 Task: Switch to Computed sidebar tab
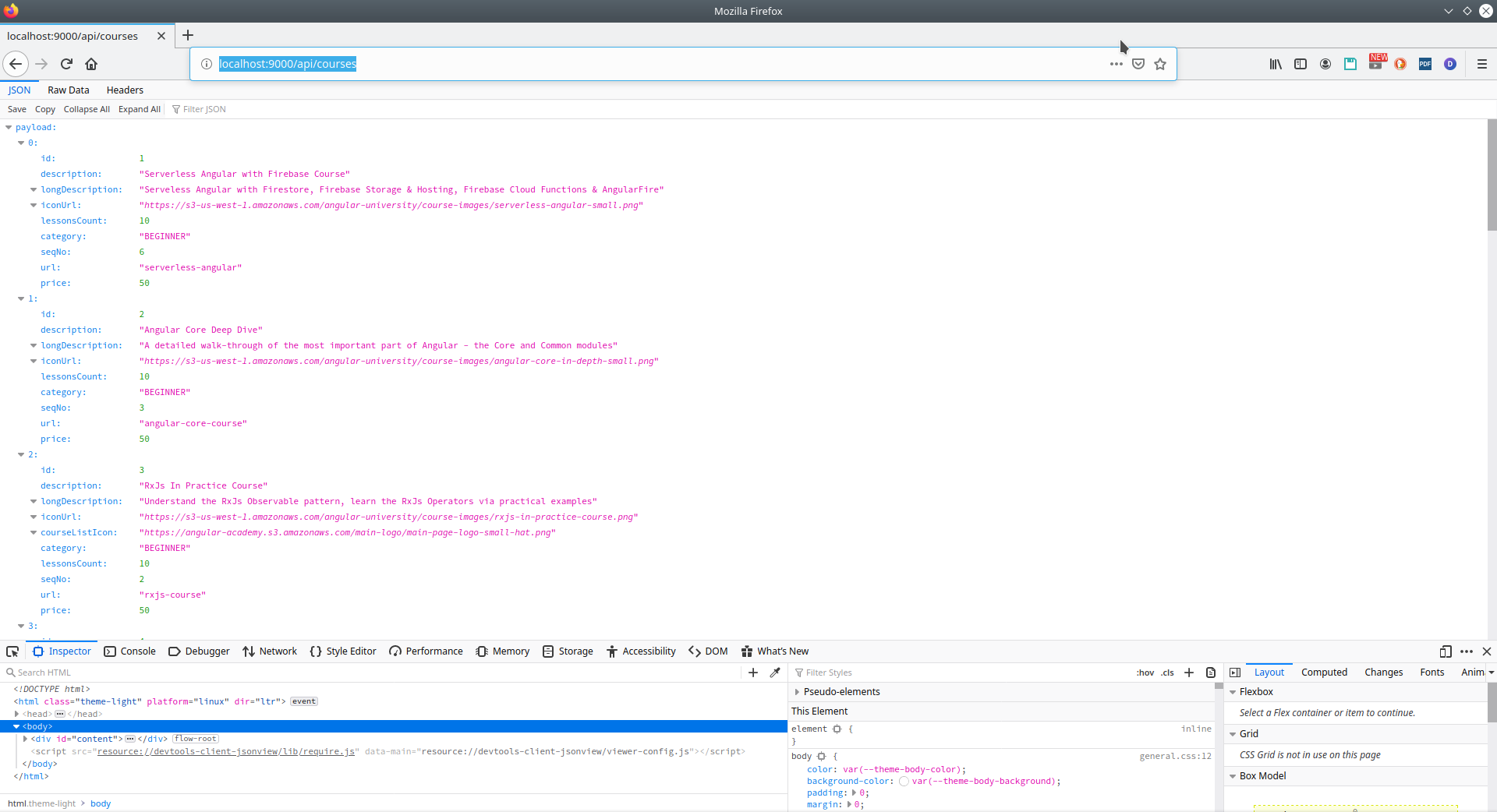[x=1324, y=673]
